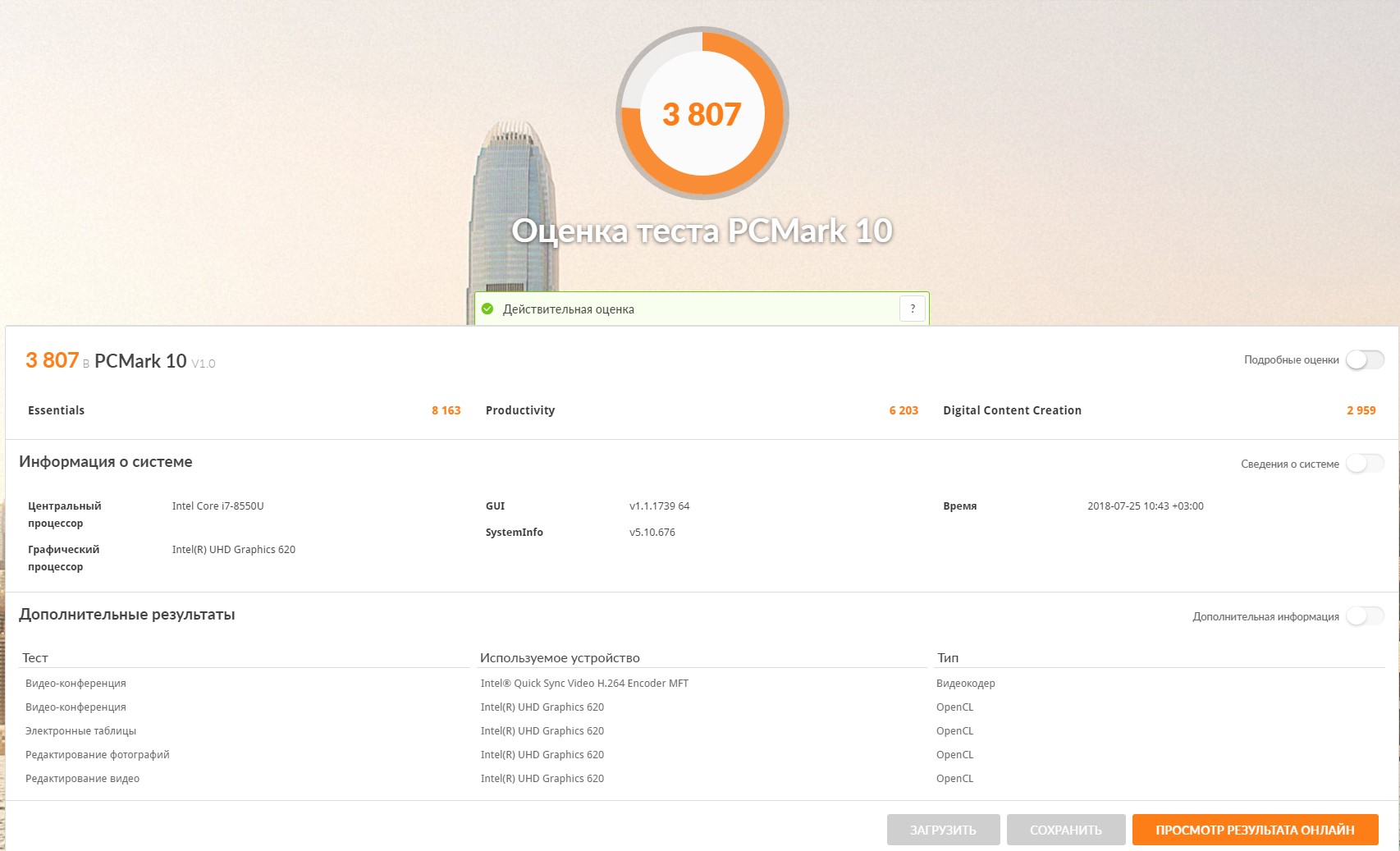Click the OpenCL type in the Электронные таблицы row
Viewport: 1400px width, 851px height.
point(954,731)
